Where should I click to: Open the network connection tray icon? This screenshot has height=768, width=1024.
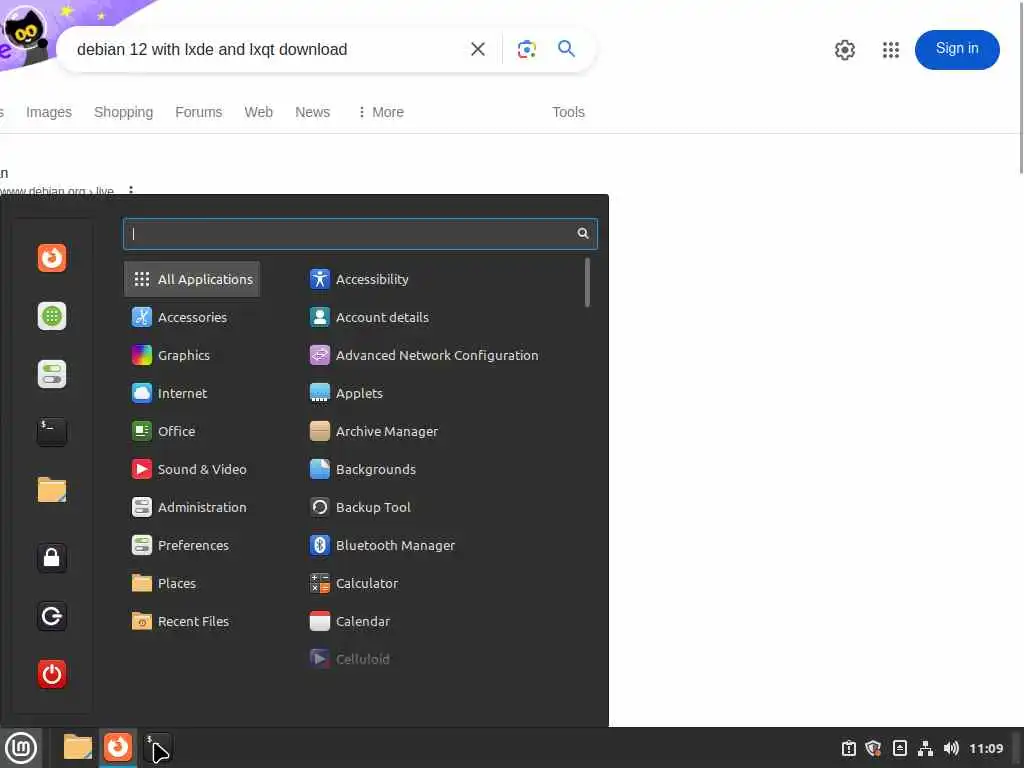point(925,748)
